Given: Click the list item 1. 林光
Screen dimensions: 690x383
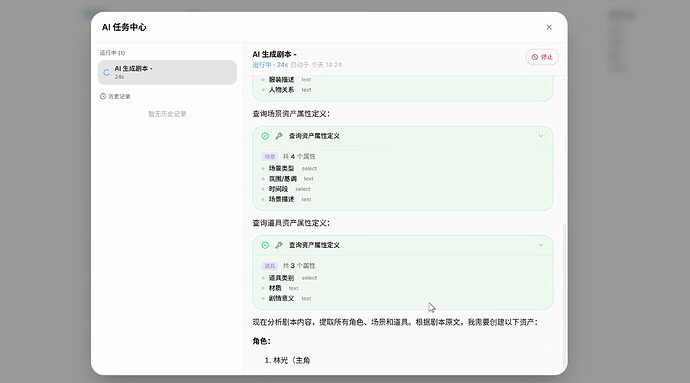Looking at the screenshot, I should [287, 361].
